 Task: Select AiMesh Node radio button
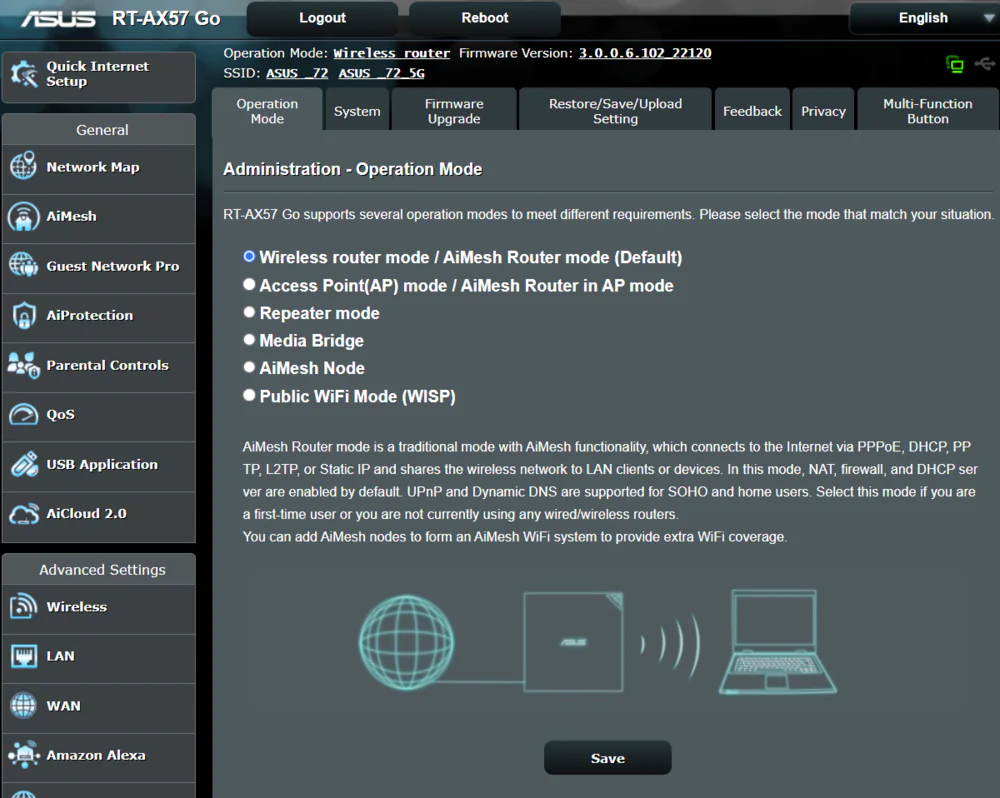[249, 367]
